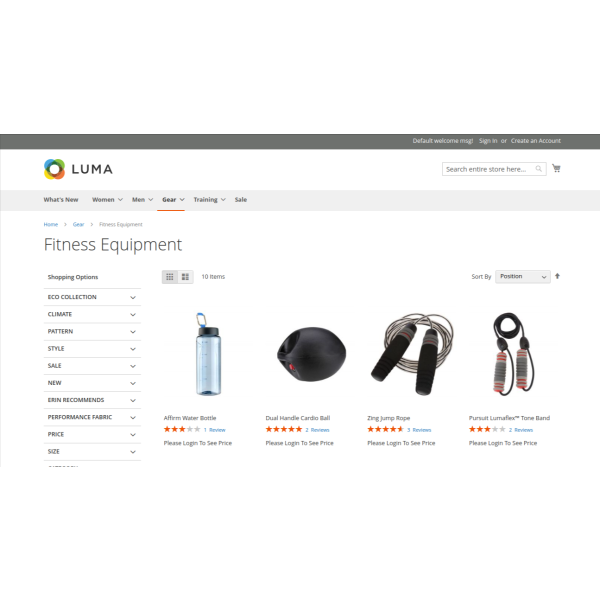Expand the Price filter
This screenshot has width=600, height=600.
click(92, 434)
